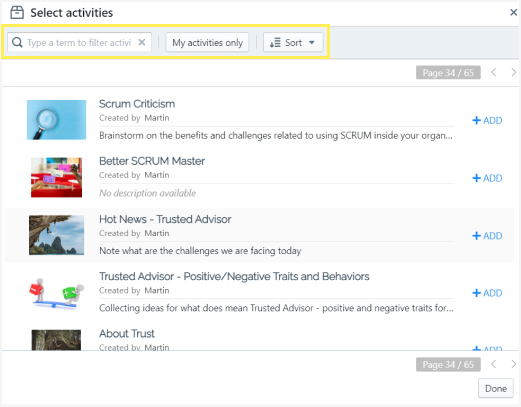The height and width of the screenshot is (407, 521).
Task: Click the bottom Page 34 / 65 indicator
Action: tap(448, 364)
